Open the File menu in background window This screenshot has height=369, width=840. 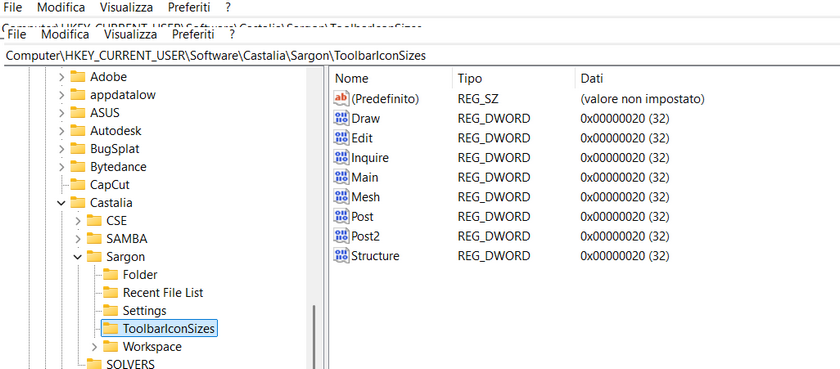(13, 7)
